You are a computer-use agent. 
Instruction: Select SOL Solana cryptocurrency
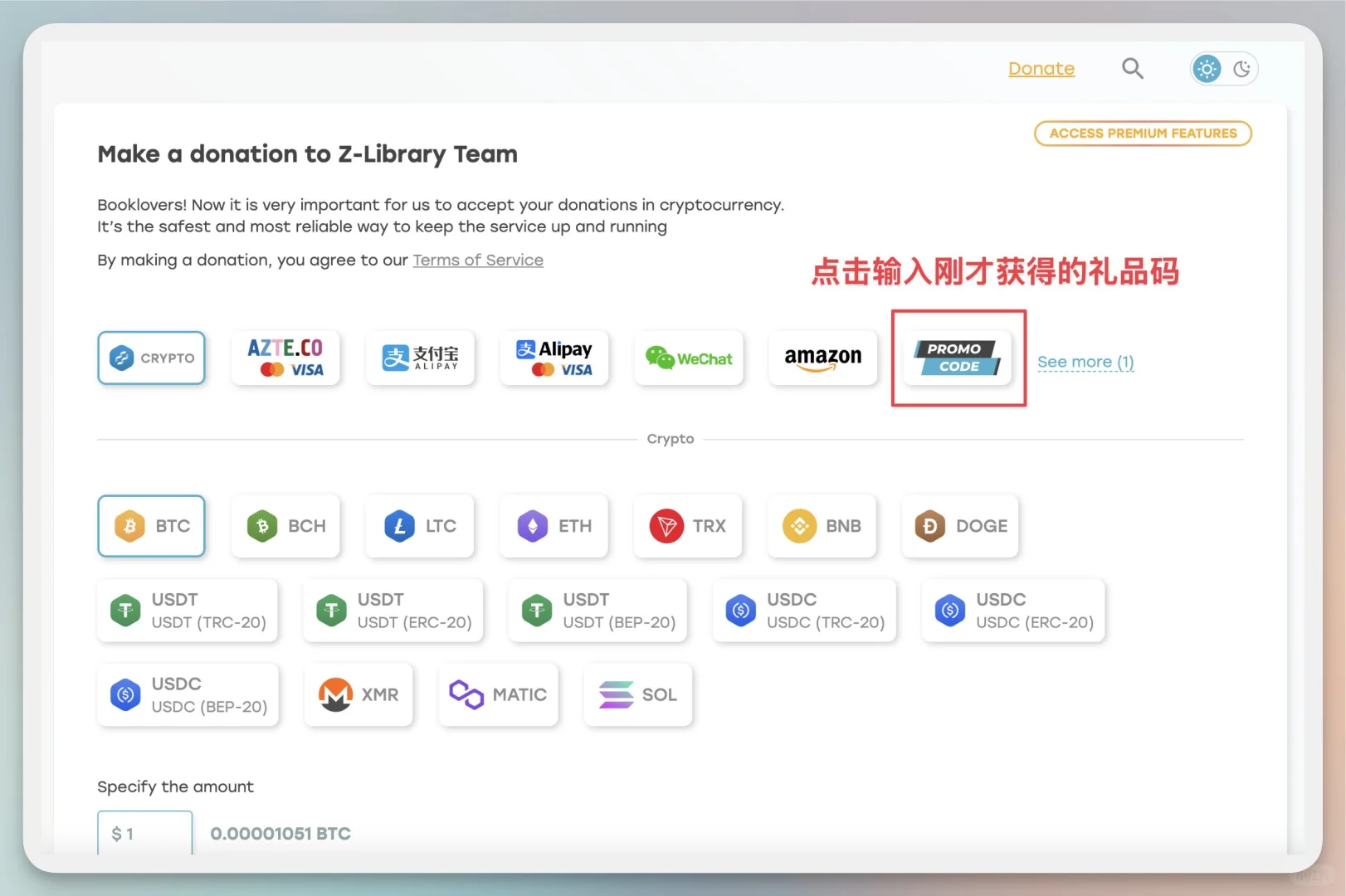638,695
